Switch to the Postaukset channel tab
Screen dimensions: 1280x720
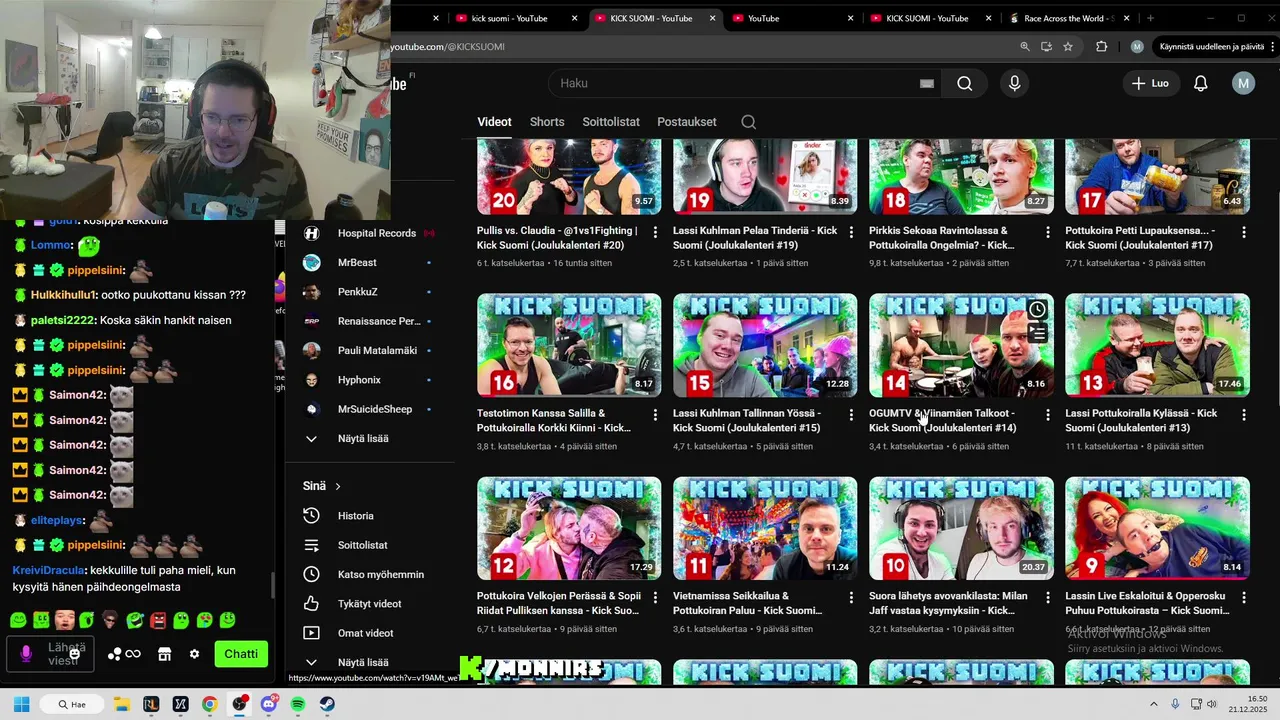coord(687,122)
